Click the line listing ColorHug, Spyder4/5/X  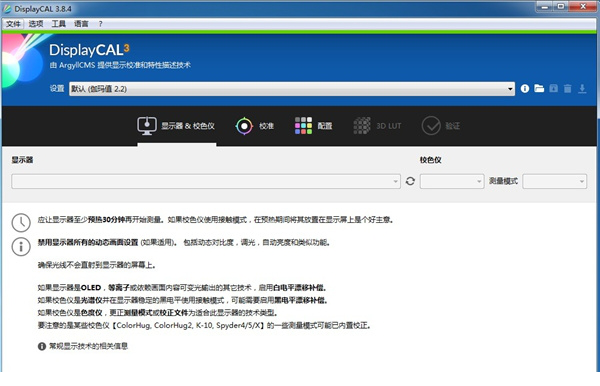(204, 326)
